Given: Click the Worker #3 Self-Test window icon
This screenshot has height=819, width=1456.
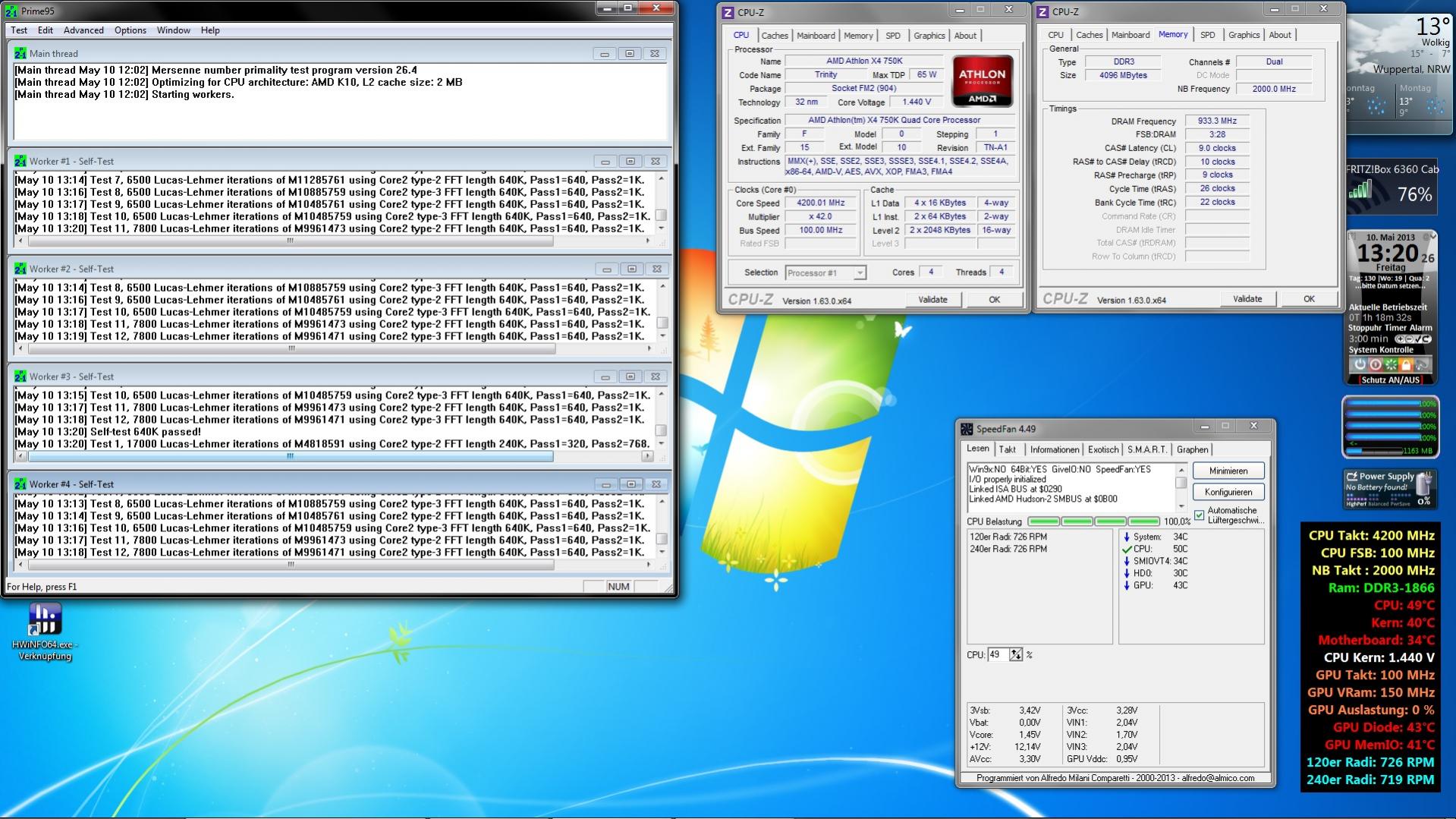Looking at the screenshot, I should click(20, 377).
